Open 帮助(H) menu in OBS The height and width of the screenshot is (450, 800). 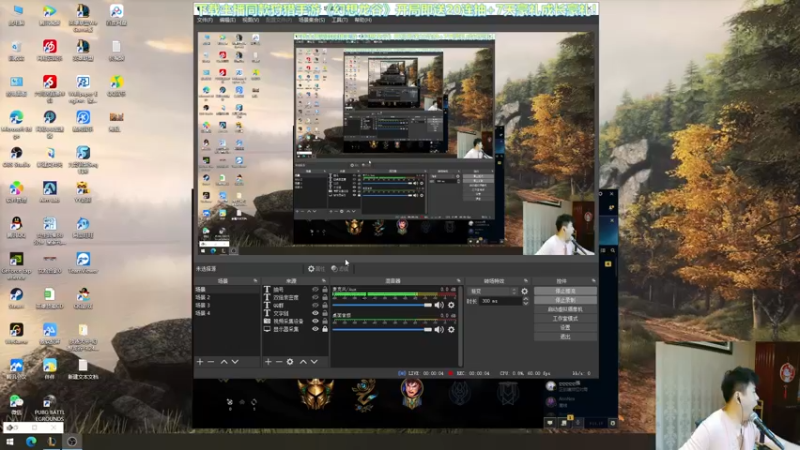[x=363, y=20]
